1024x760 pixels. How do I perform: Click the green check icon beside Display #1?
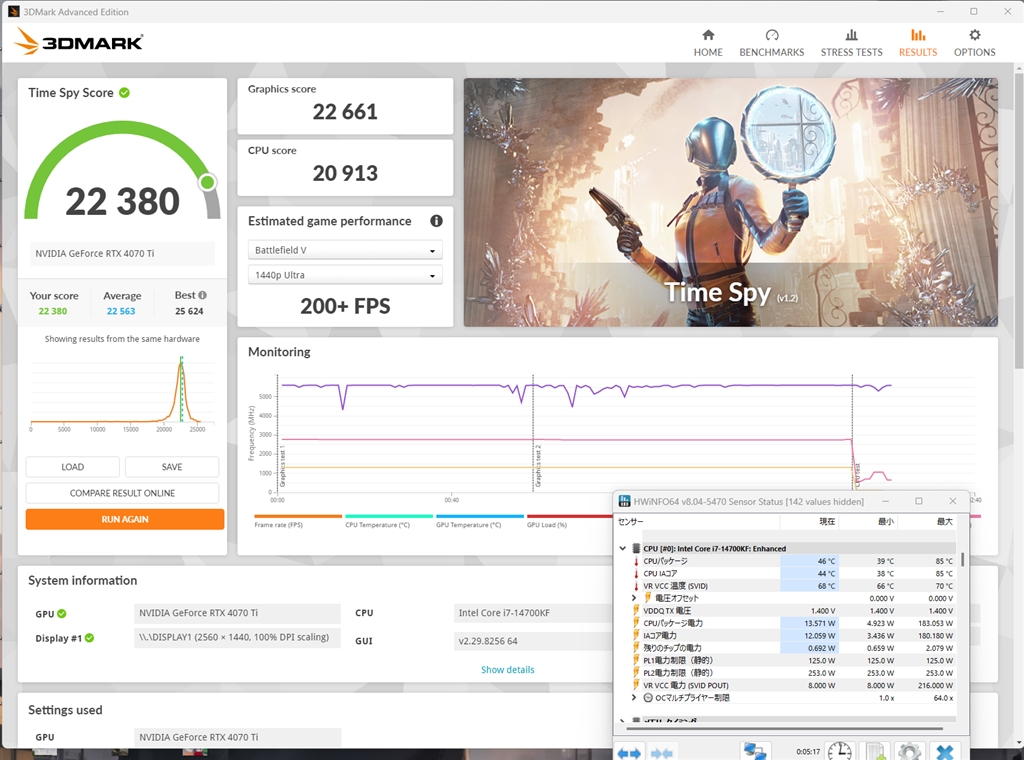pyautogui.click(x=89, y=638)
